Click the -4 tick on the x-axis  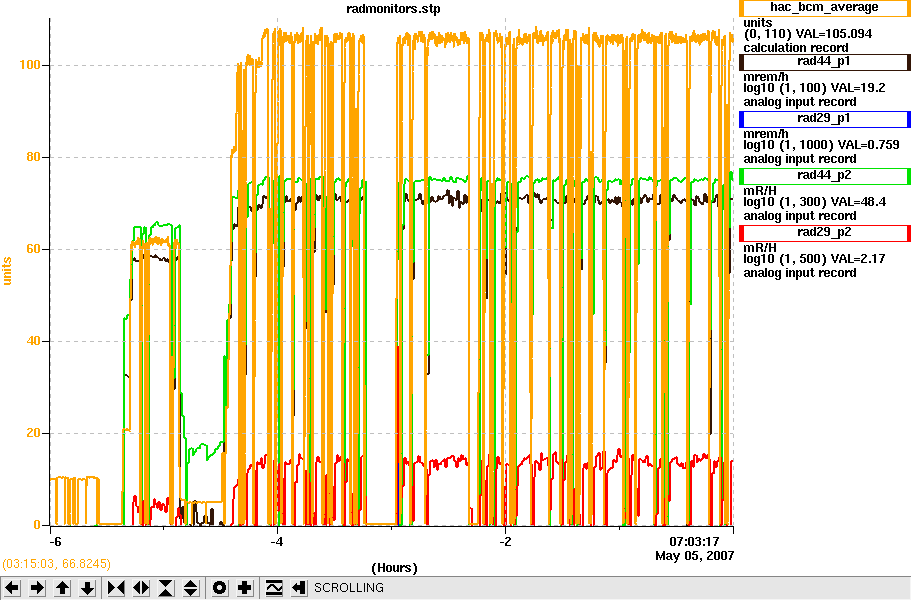(x=277, y=542)
